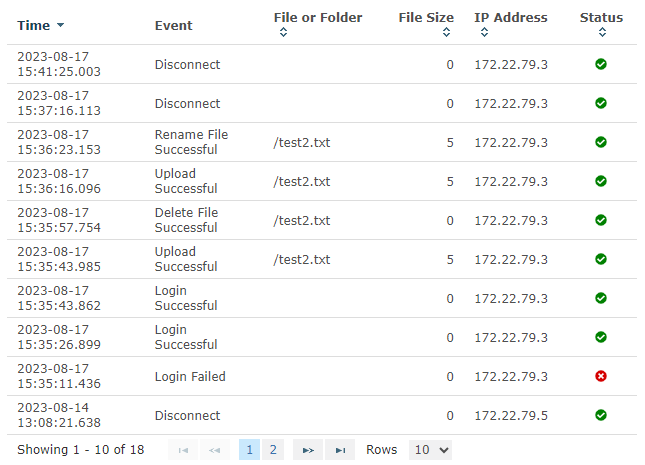Image resolution: width=645 pixels, height=465 pixels.
Task: Click /test2.txt in Rename File row
Action: pyautogui.click(x=302, y=142)
